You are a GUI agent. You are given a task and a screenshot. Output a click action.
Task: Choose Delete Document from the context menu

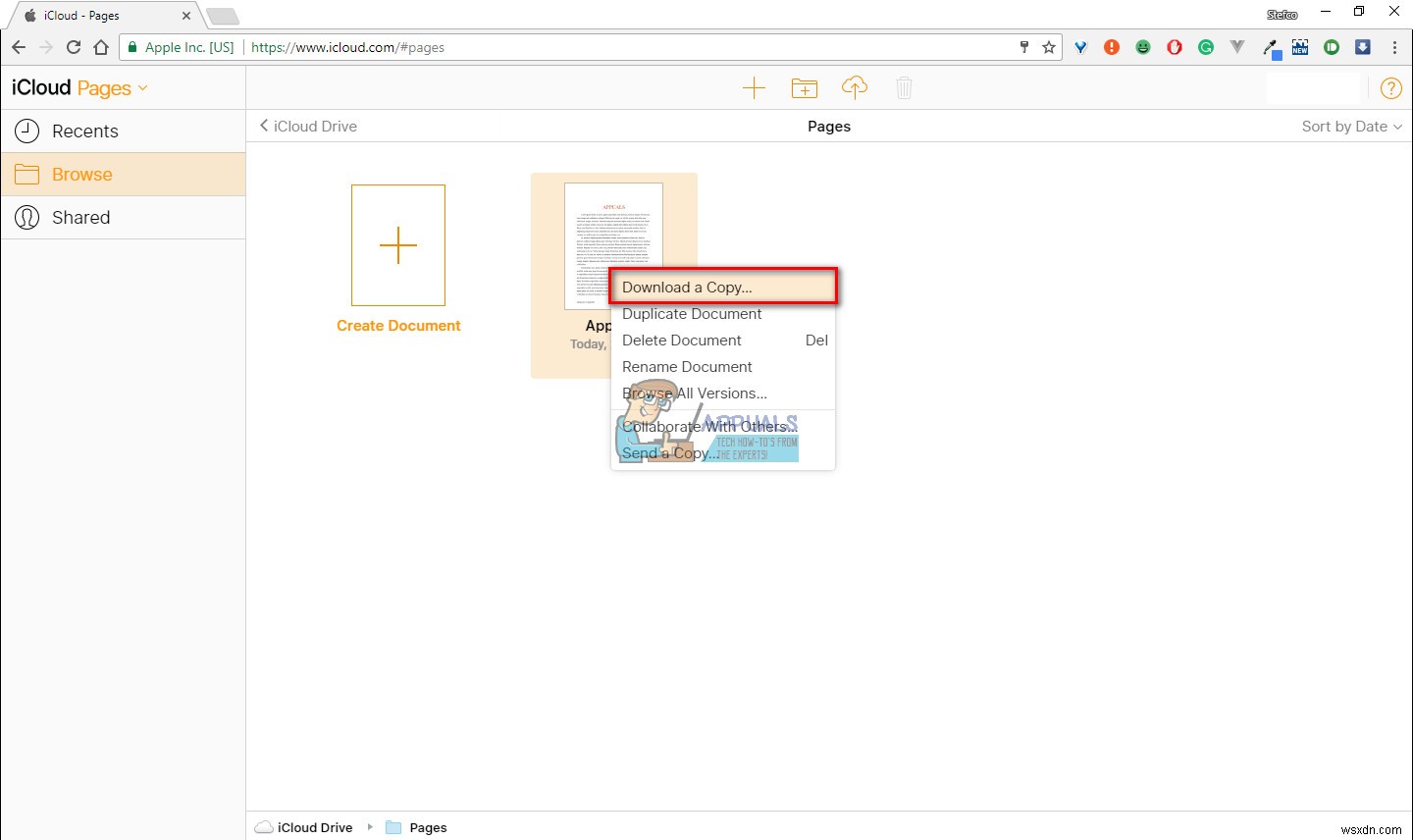click(723, 341)
